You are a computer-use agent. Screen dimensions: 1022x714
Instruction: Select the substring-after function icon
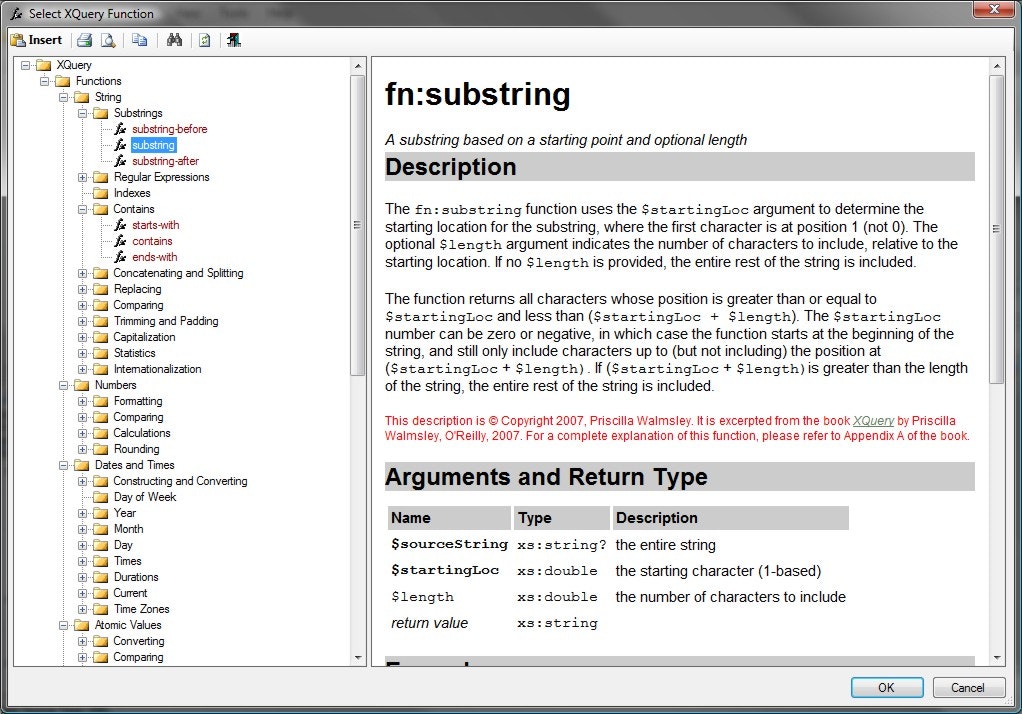[121, 161]
